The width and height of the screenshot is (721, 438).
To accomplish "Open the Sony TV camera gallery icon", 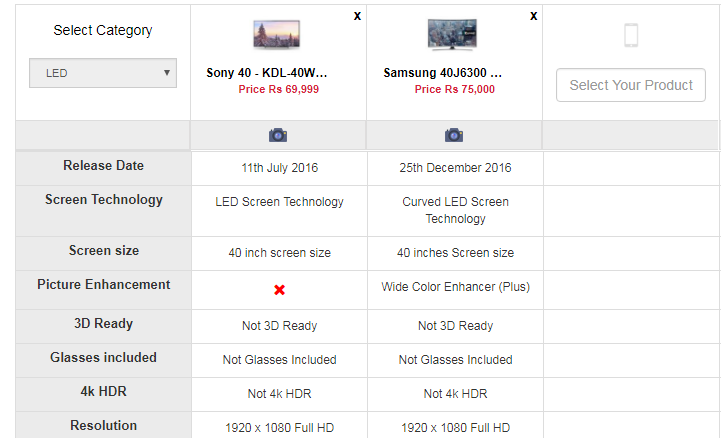I will (x=278, y=135).
